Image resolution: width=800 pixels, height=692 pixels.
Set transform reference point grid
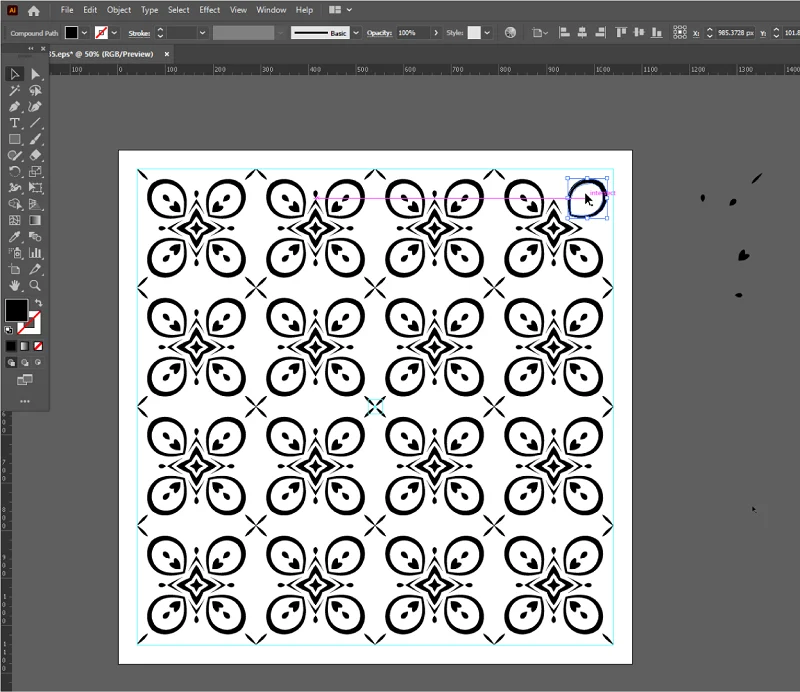tap(680, 33)
